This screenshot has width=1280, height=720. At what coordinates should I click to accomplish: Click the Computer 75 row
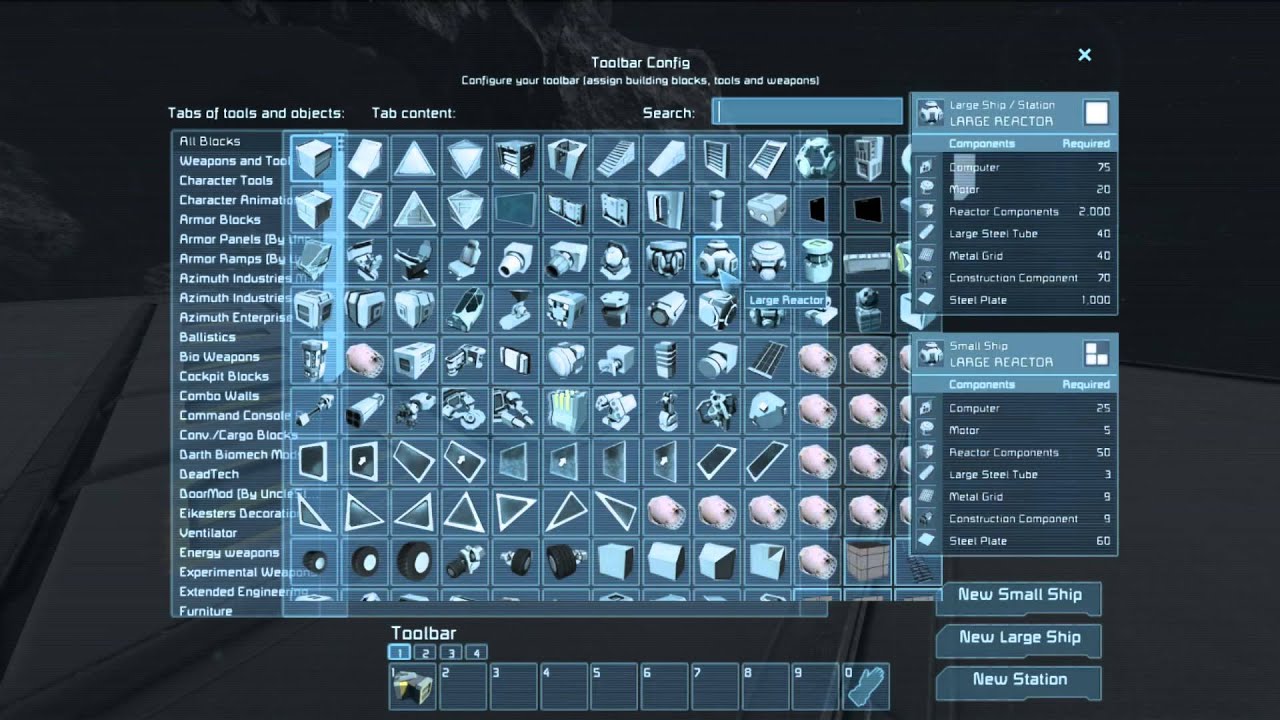1015,168
